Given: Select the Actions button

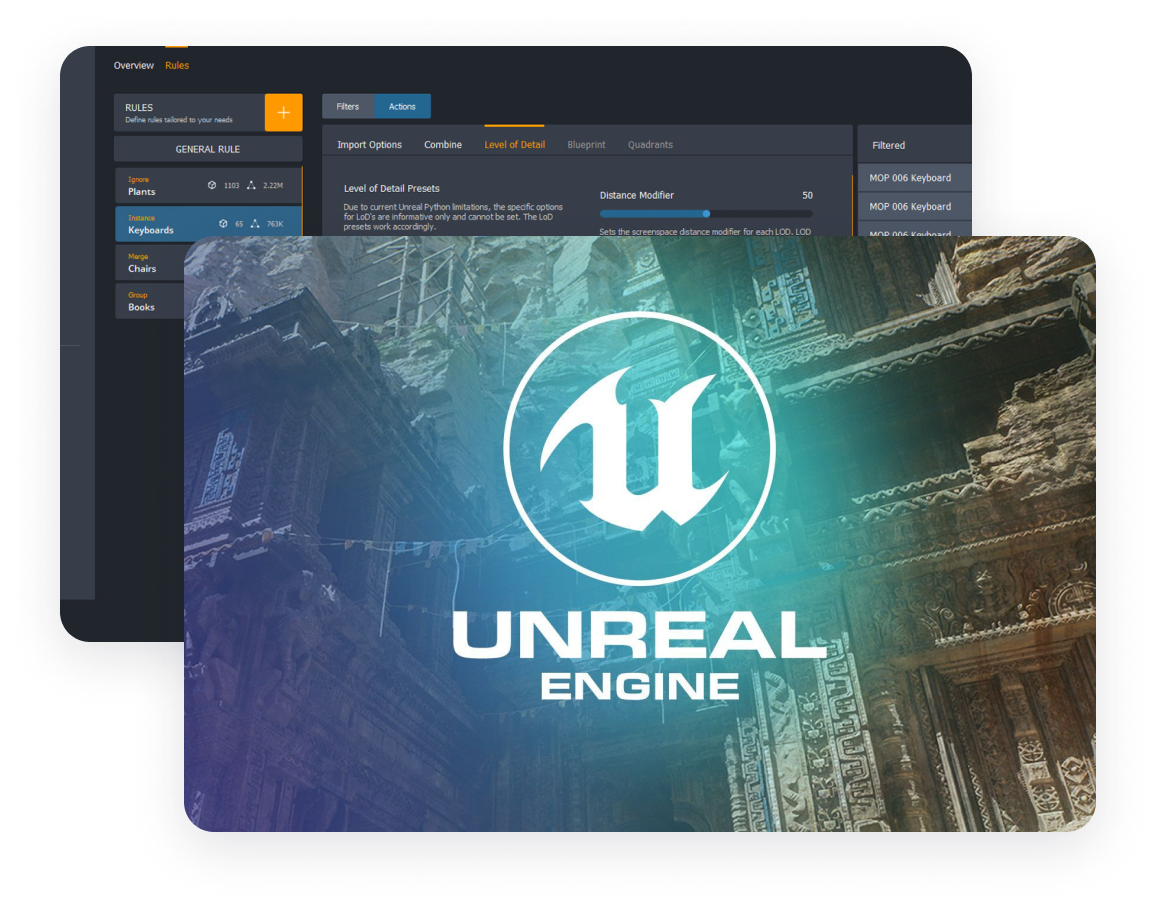Looking at the screenshot, I should [x=403, y=106].
